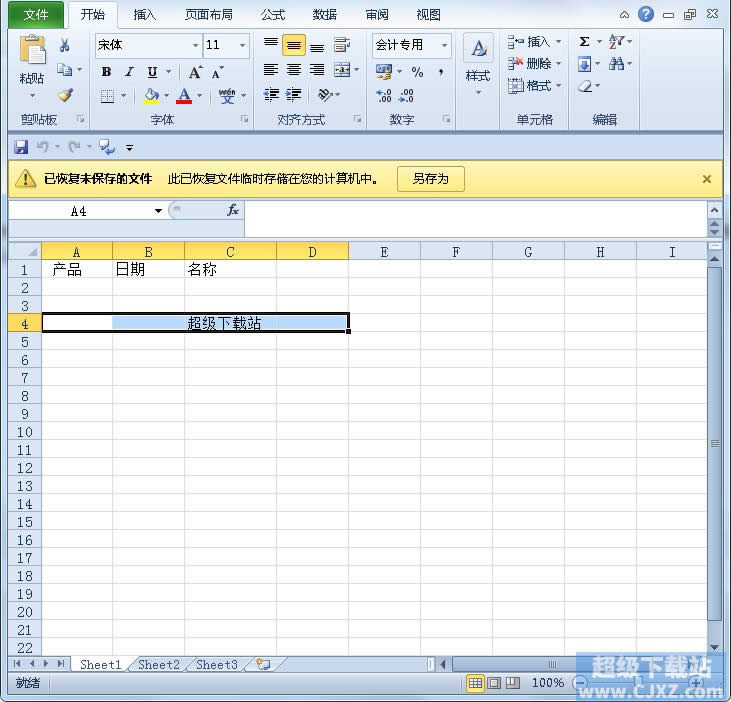Click the Paste clipboard icon
The width and height of the screenshot is (731, 702).
click(x=32, y=49)
